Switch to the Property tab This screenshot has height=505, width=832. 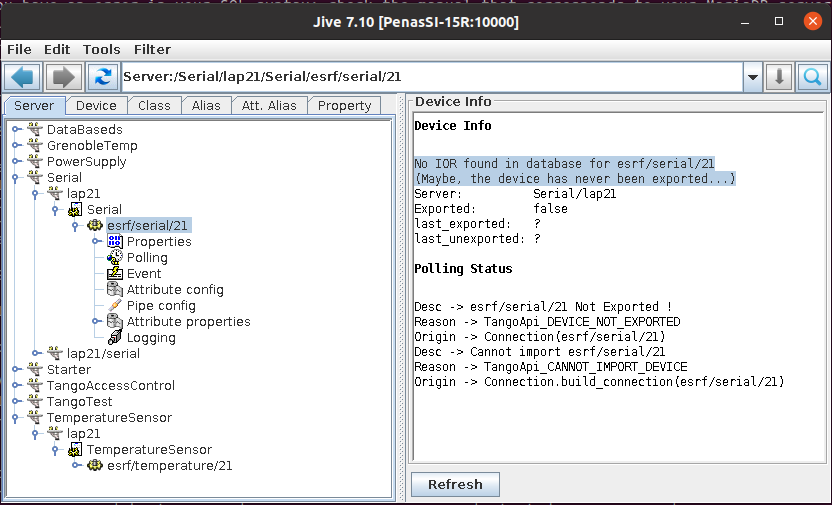[x=344, y=106]
